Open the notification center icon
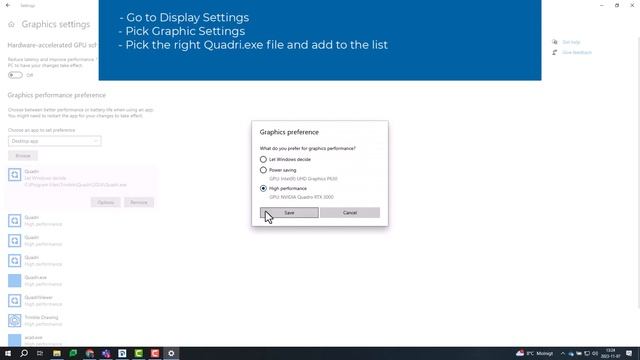This screenshot has width=640, height=360. 629,353
